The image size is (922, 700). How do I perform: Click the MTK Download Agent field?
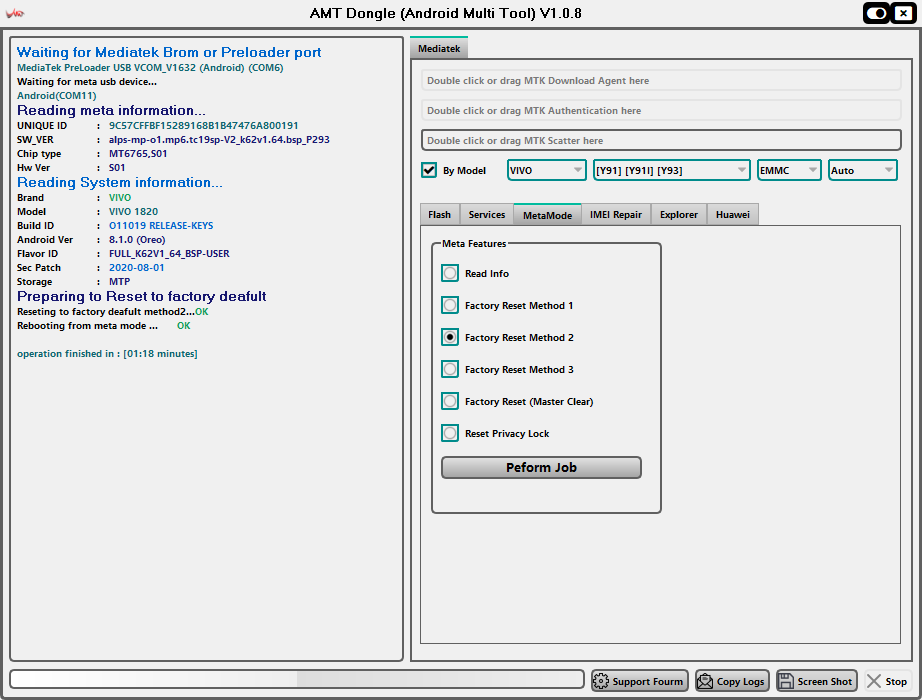pos(661,81)
